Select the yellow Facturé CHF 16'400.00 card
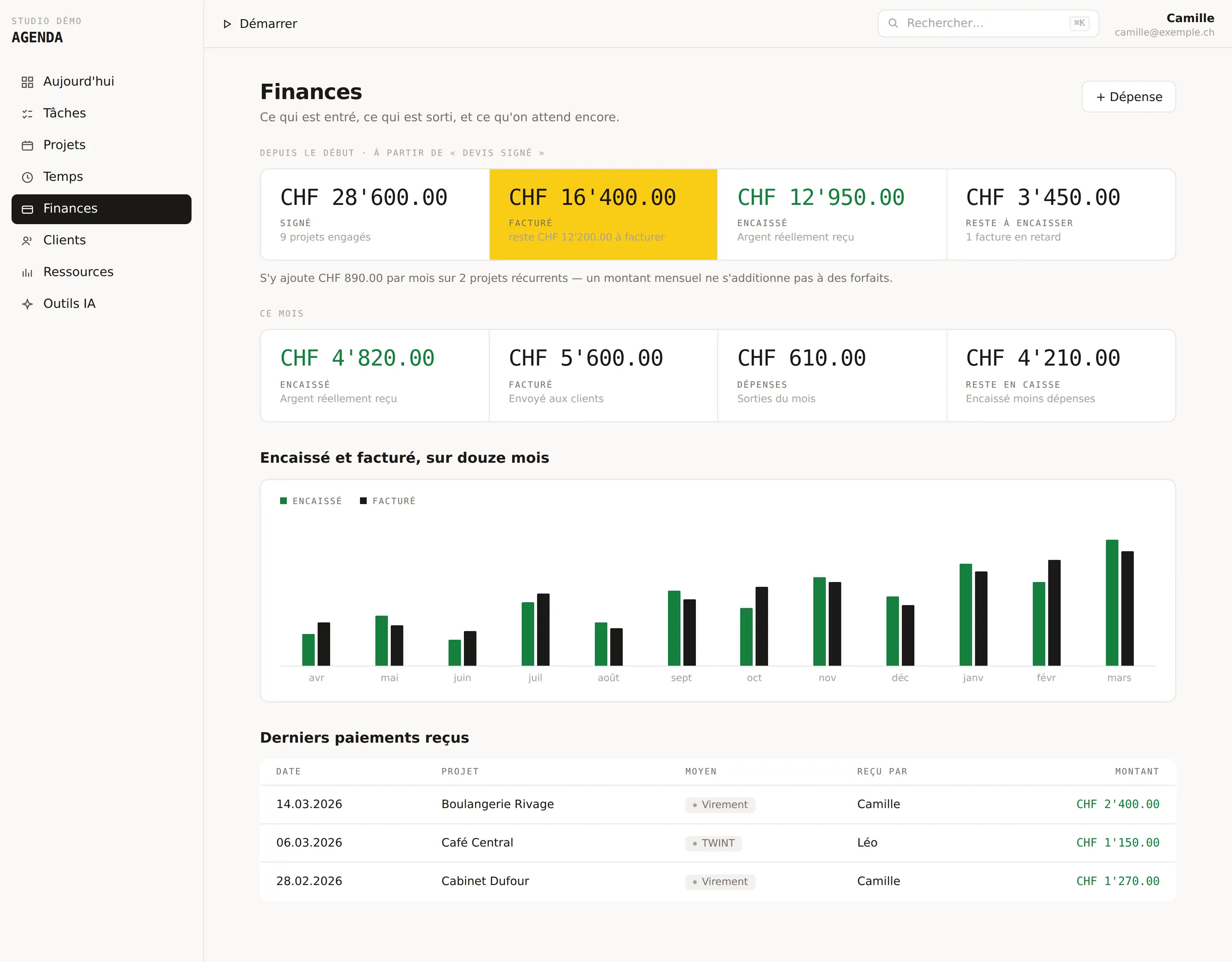The height and width of the screenshot is (962, 1232). point(603,215)
